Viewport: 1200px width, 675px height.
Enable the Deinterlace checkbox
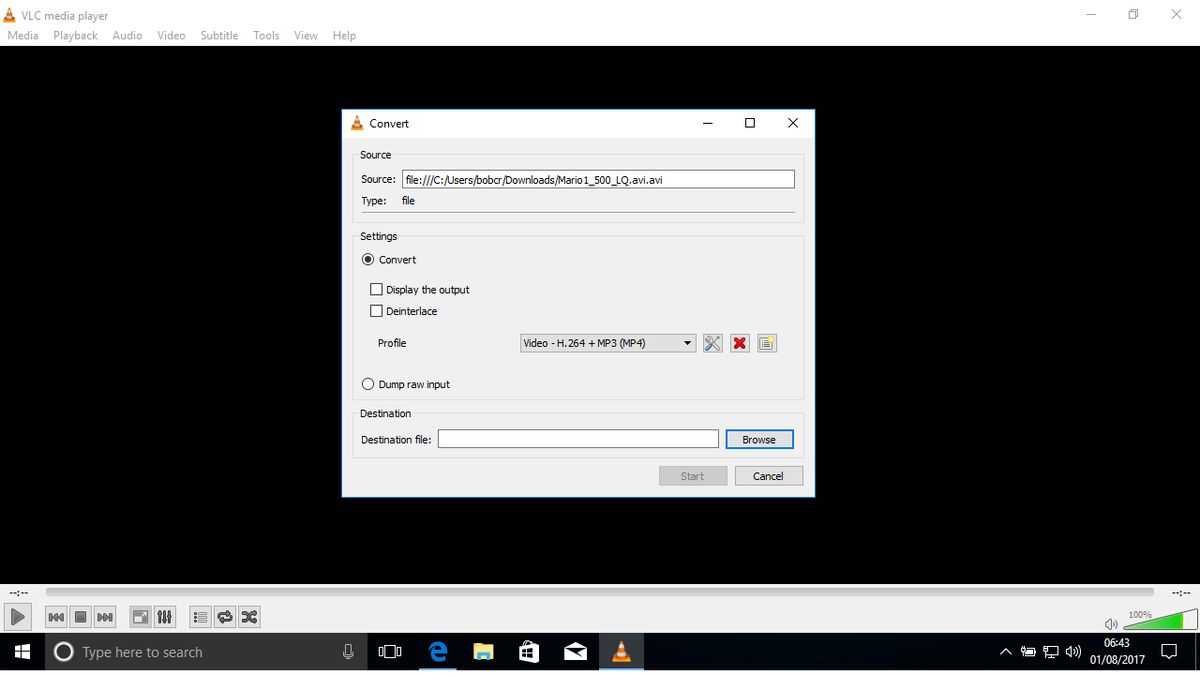point(376,311)
